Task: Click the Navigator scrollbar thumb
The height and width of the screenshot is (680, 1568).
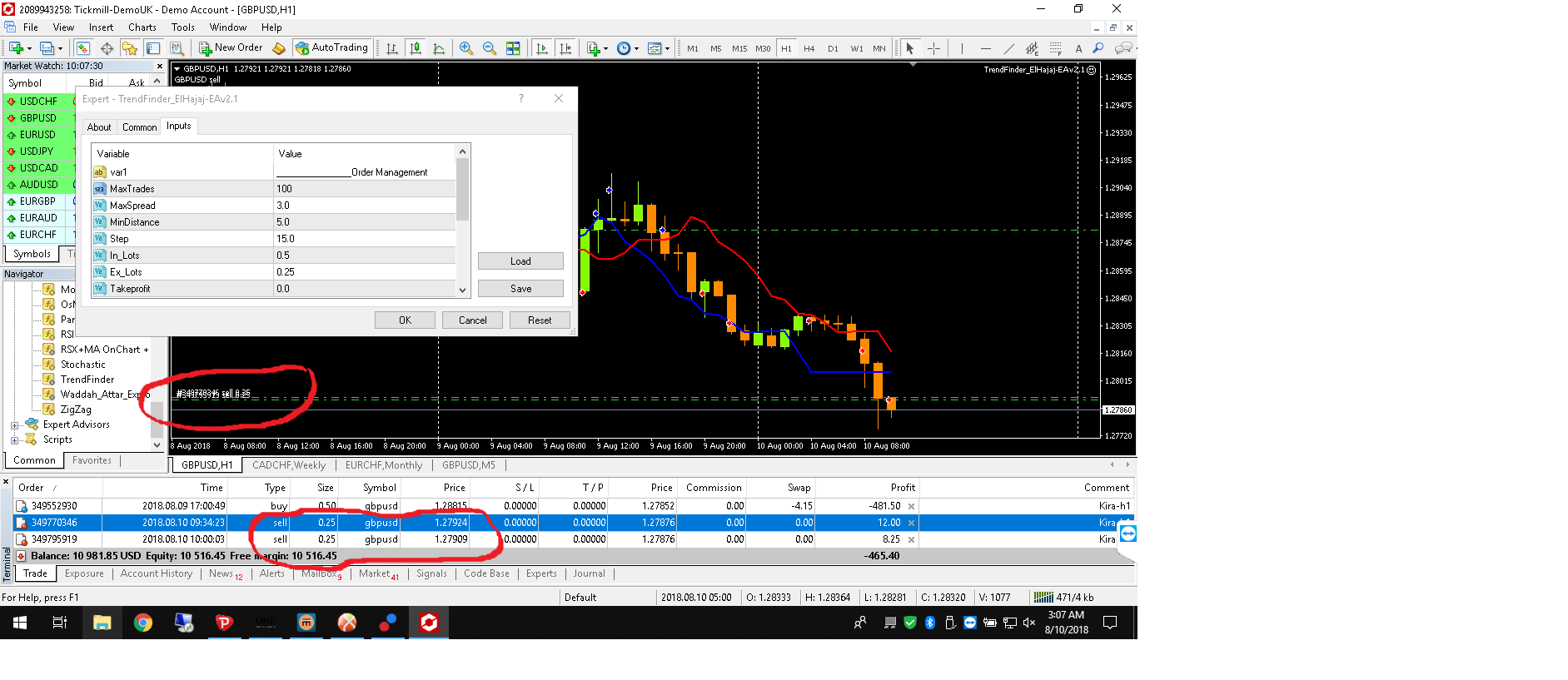Action: pyautogui.click(x=157, y=420)
